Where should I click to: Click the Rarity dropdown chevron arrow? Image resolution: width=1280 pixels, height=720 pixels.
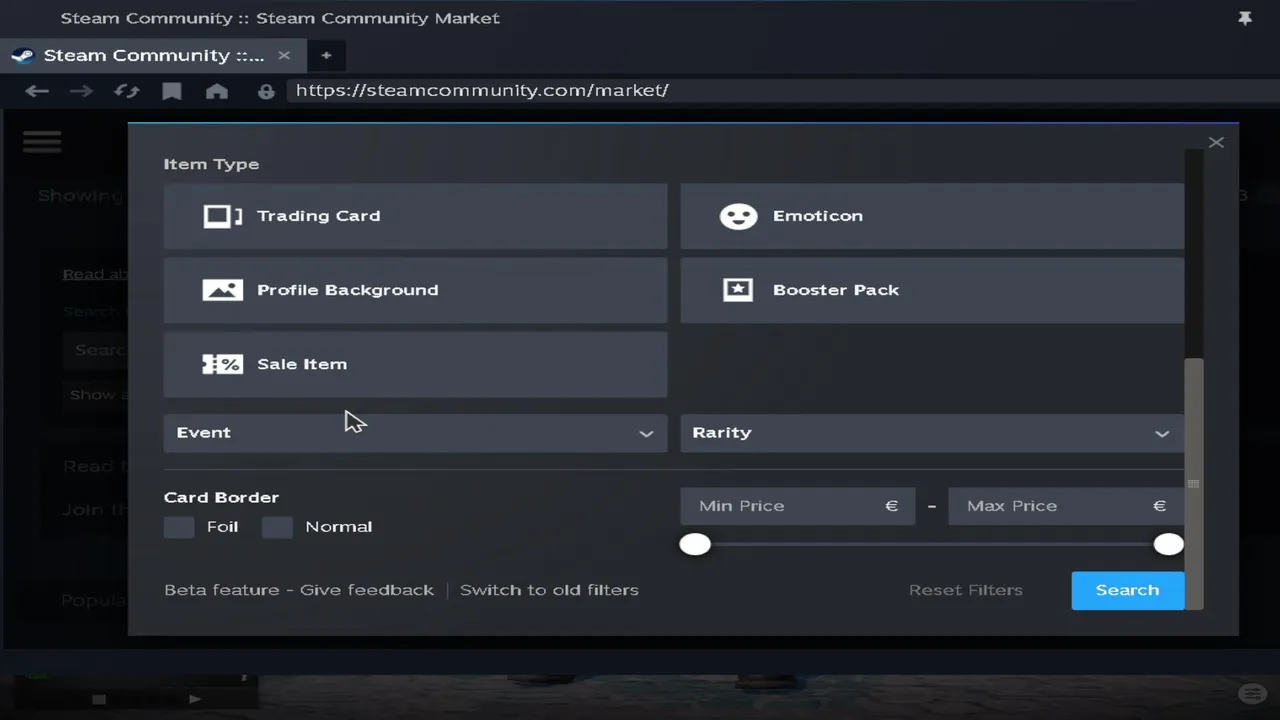point(1162,434)
